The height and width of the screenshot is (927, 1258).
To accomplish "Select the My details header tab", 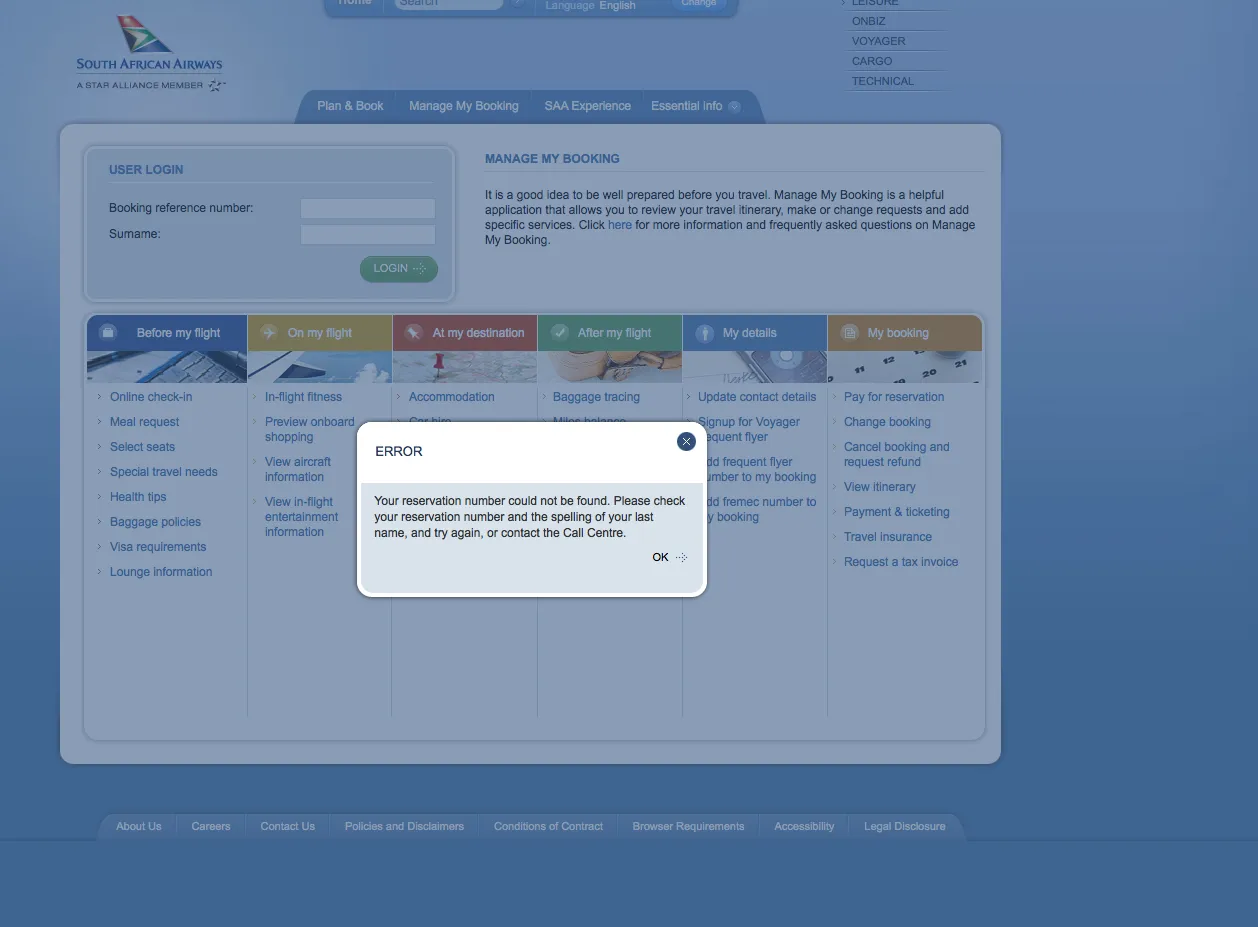I will point(755,333).
